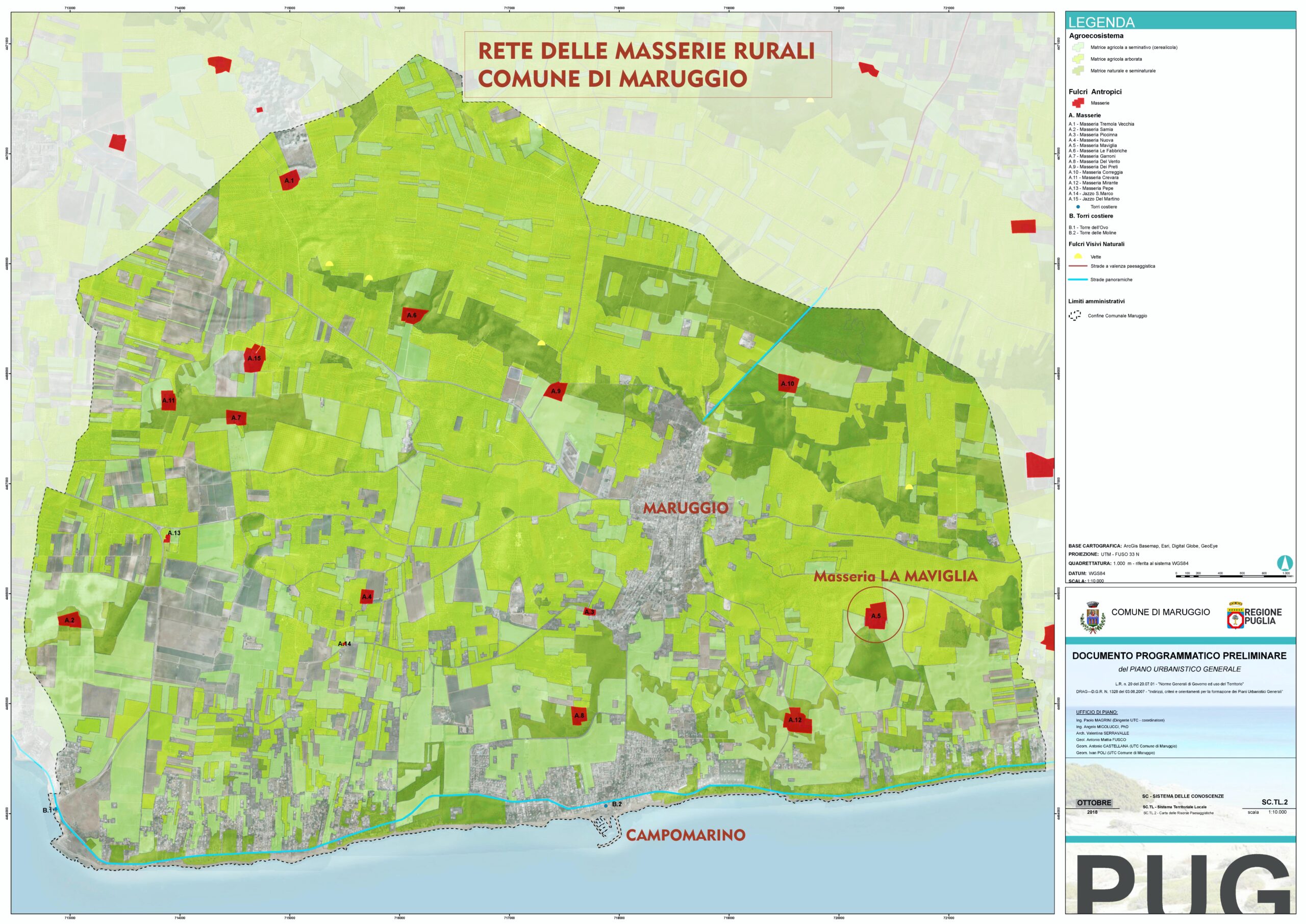Click the 'Fulcri Antropici' legend heading
1306x924 pixels.
[1095, 92]
